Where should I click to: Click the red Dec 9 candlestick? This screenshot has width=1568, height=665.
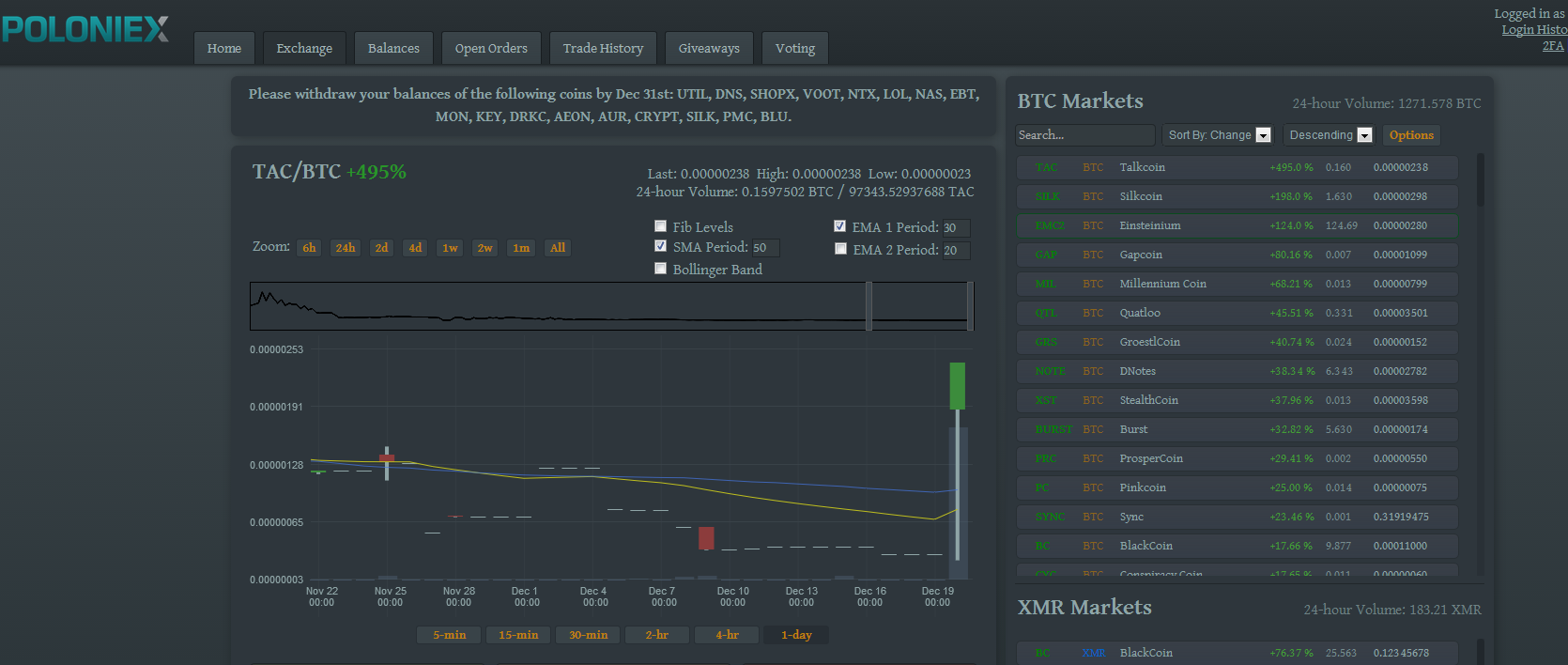pyautogui.click(x=706, y=538)
